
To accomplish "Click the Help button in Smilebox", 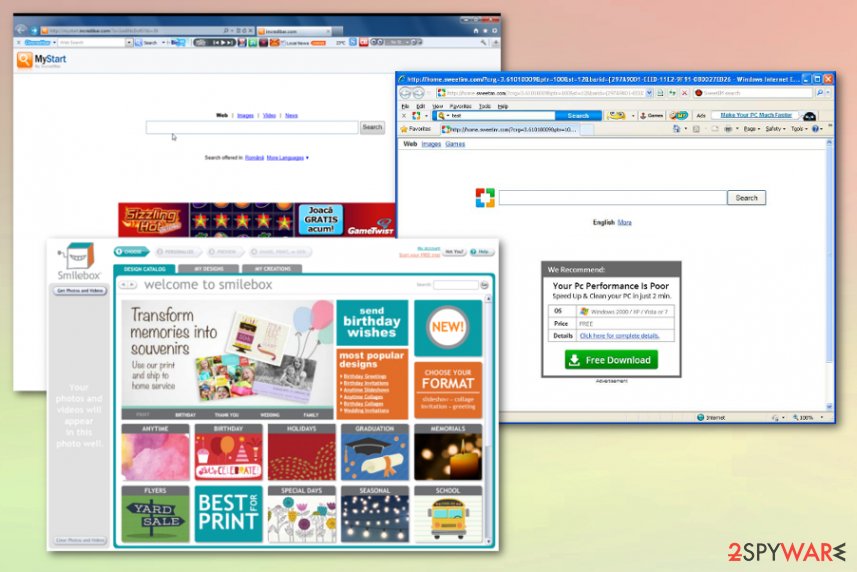I will click(x=482, y=252).
